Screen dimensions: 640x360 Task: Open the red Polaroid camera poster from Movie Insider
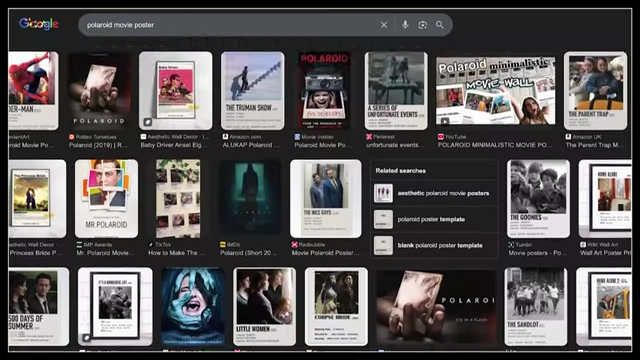point(324,91)
